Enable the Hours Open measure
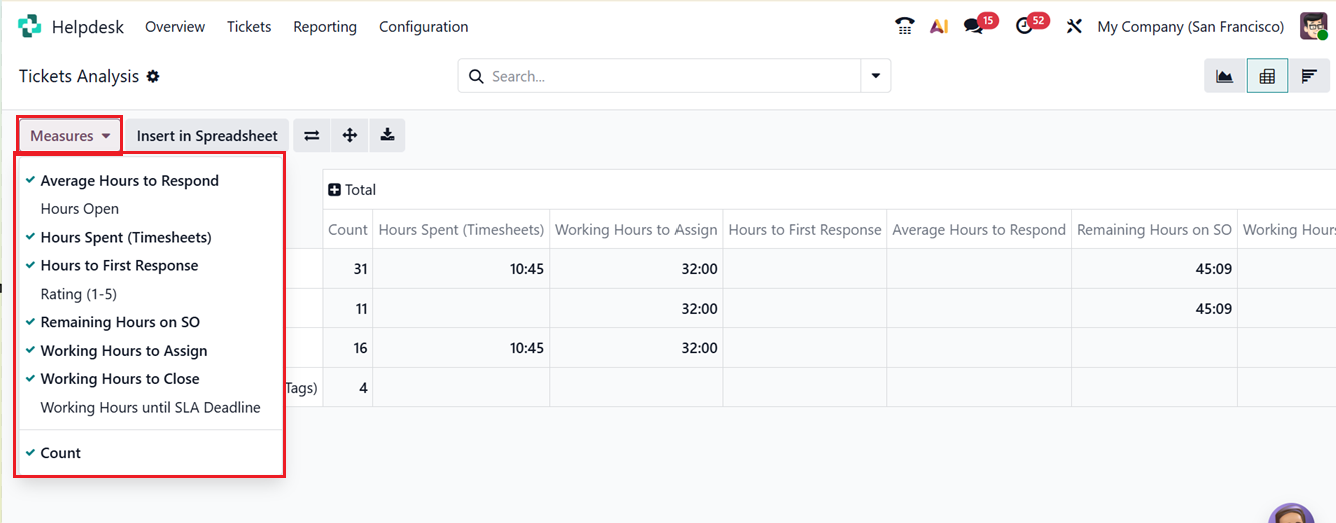Screen dimensions: 1336x523 79,209
